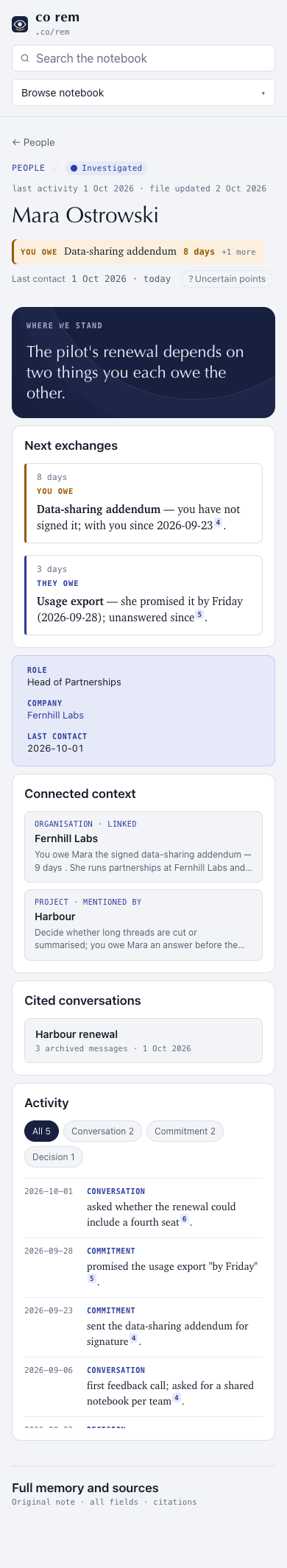Go back to People list
287x1568 pixels.
click(x=33, y=142)
